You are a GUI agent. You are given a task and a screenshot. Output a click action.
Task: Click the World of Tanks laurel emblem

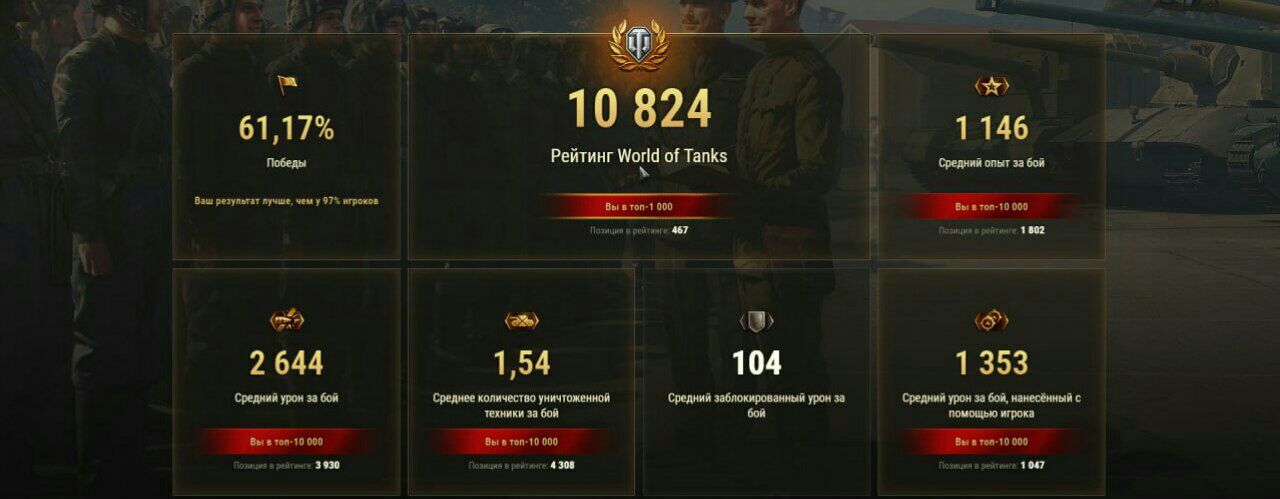639,46
